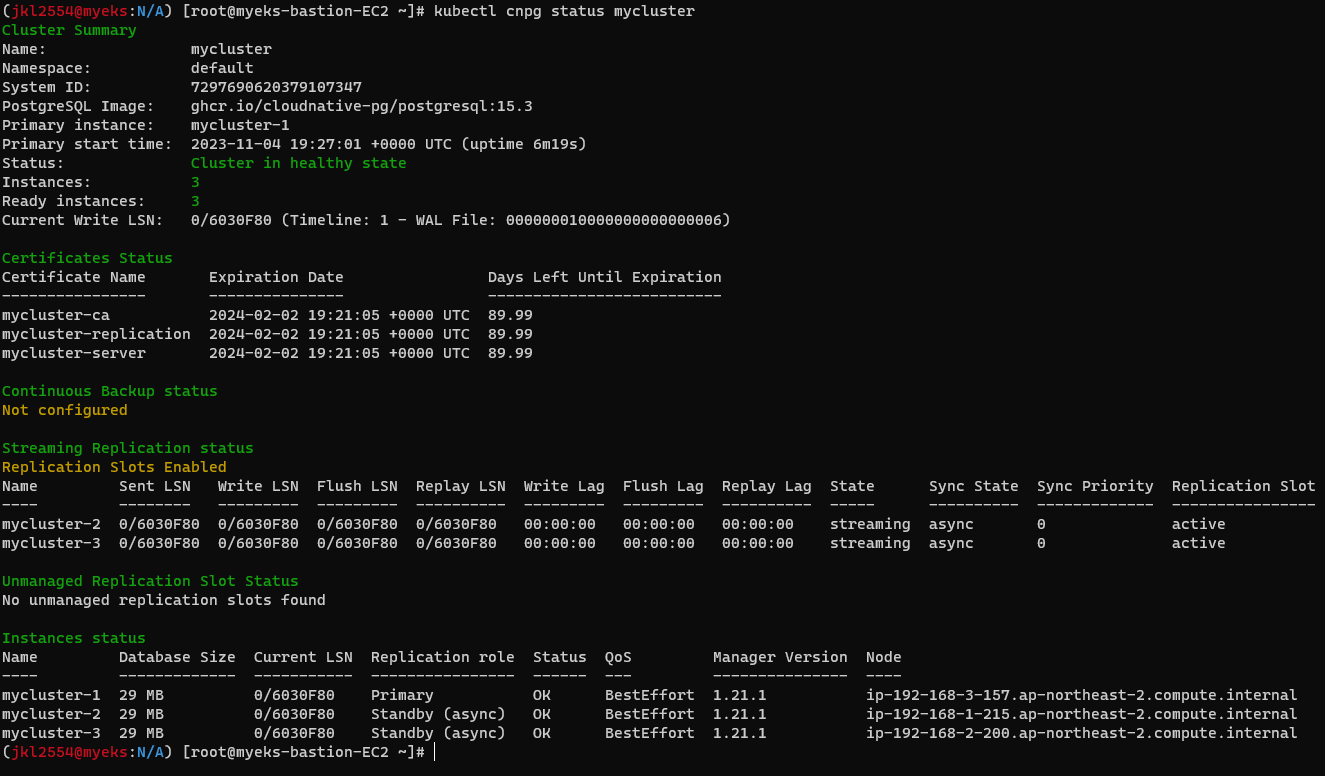Image resolution: width=1325 pixels, height=776 pixels.
Task: Click the Primary instance value mycluster-1
Action: click(x=240, y=125)
